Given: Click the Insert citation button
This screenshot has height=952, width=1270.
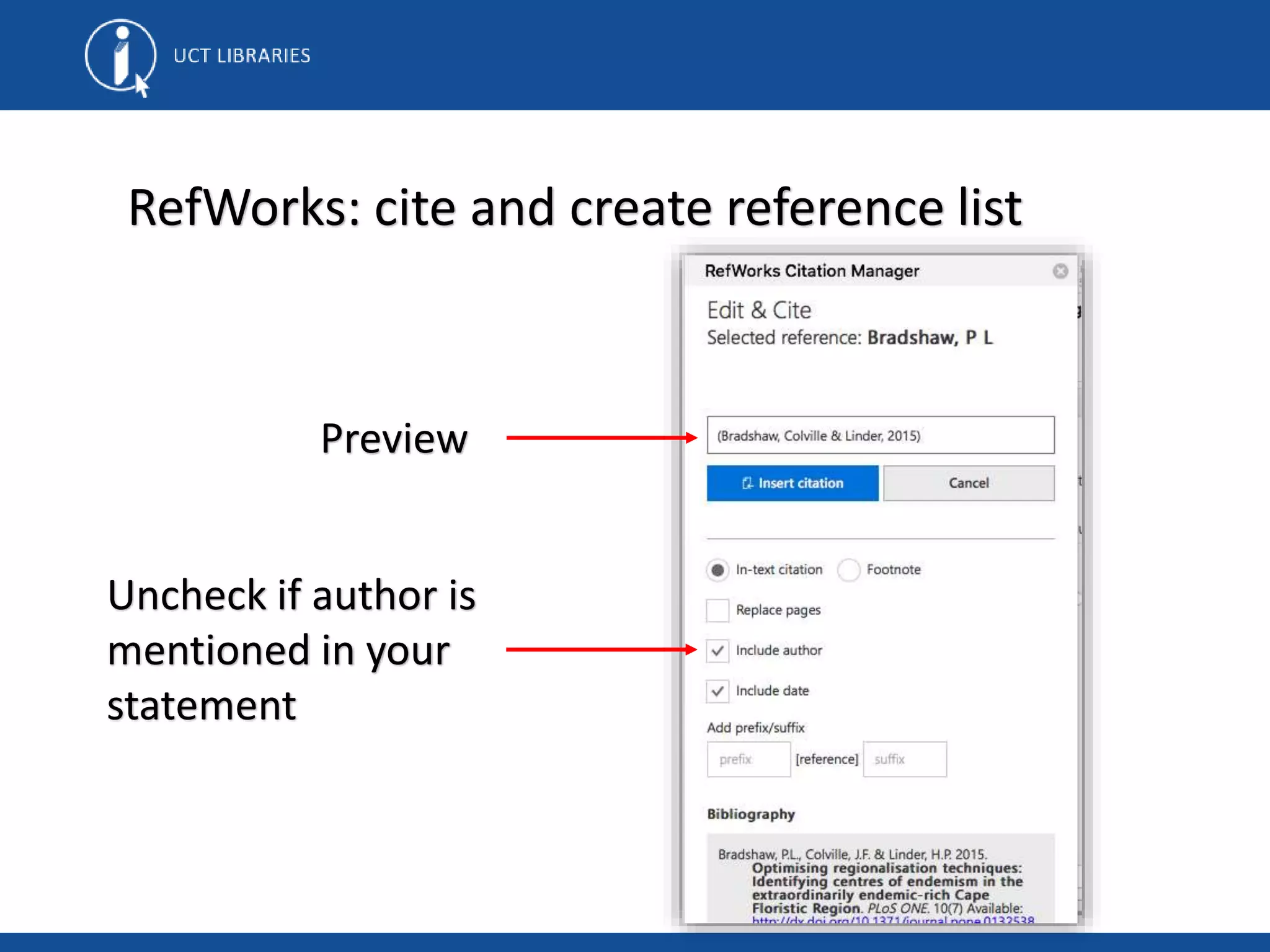Looking at the screenshot, I should pyautogui.click(x=793, y=483).
